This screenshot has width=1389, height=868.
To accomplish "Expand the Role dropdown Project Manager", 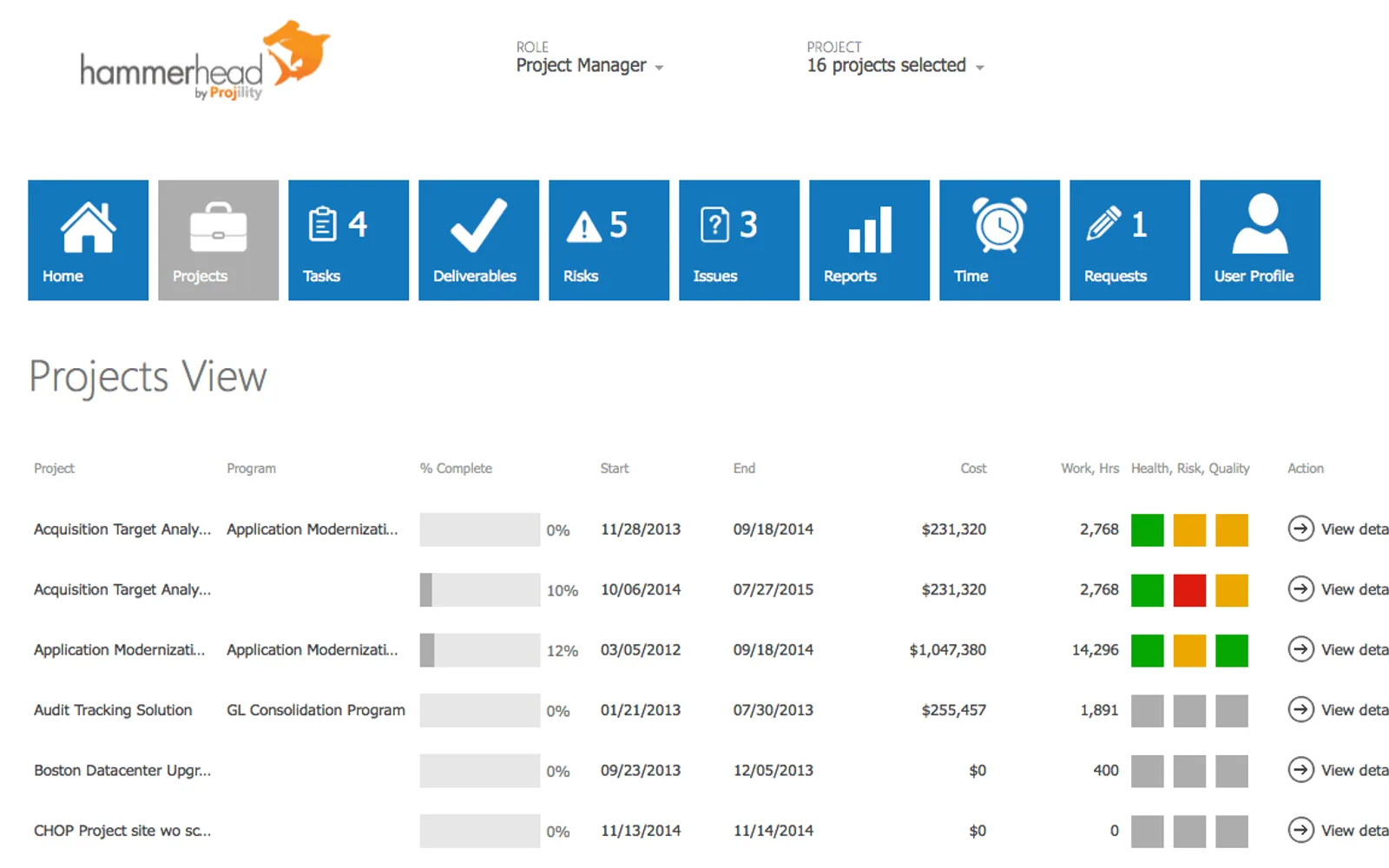I will click(589, 66).
